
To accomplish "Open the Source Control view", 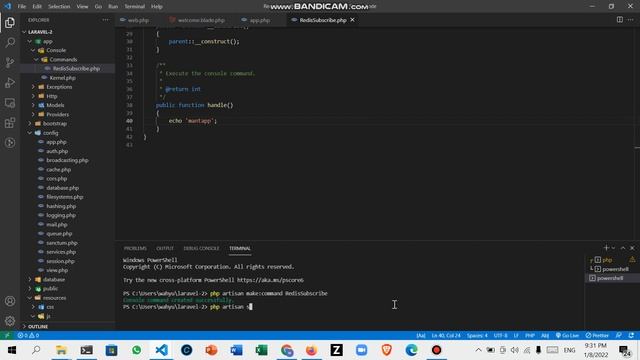I will [10, 62].
